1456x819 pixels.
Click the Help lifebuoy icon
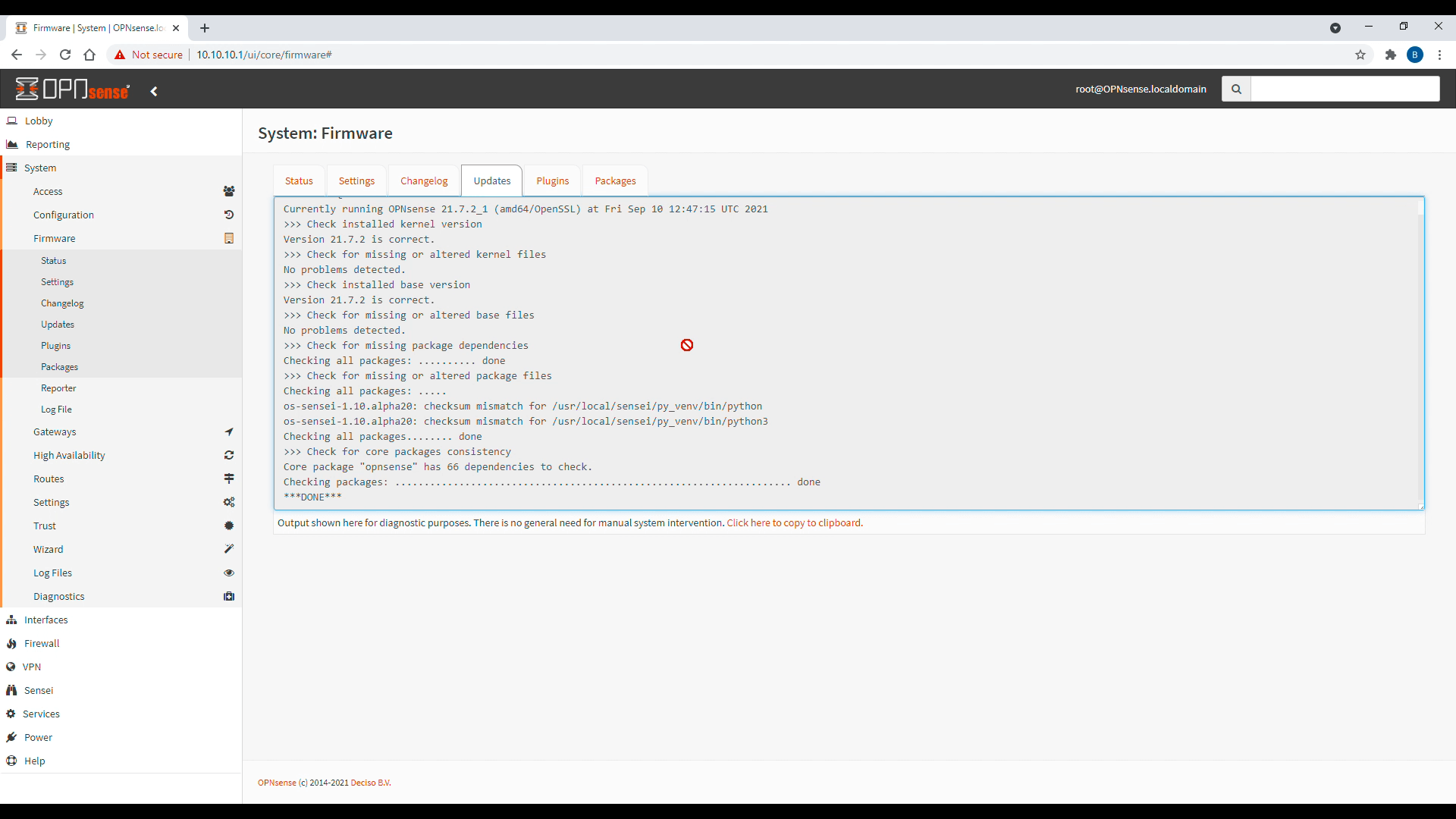pyautogui.click(x=11, y=761)
